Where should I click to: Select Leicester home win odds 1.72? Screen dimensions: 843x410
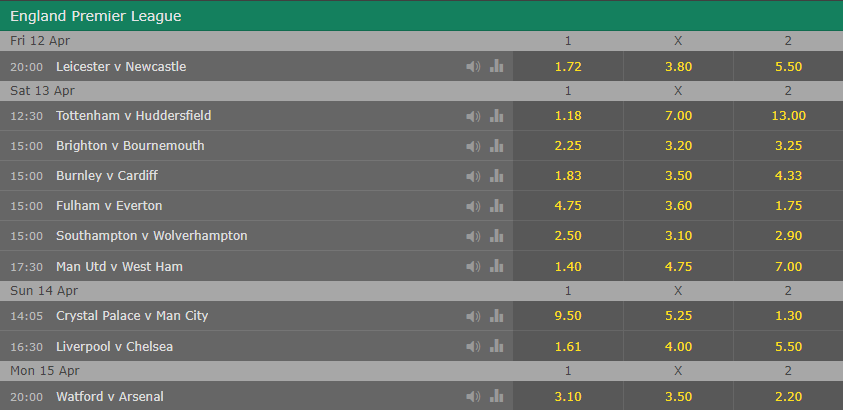click(568, 66)
